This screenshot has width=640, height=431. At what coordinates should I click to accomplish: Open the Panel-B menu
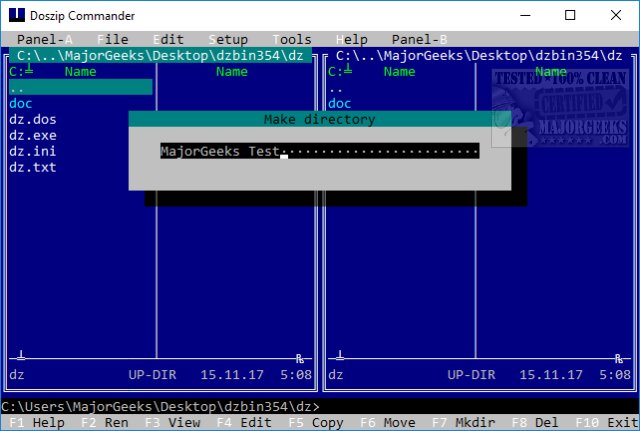coord(420,40)
